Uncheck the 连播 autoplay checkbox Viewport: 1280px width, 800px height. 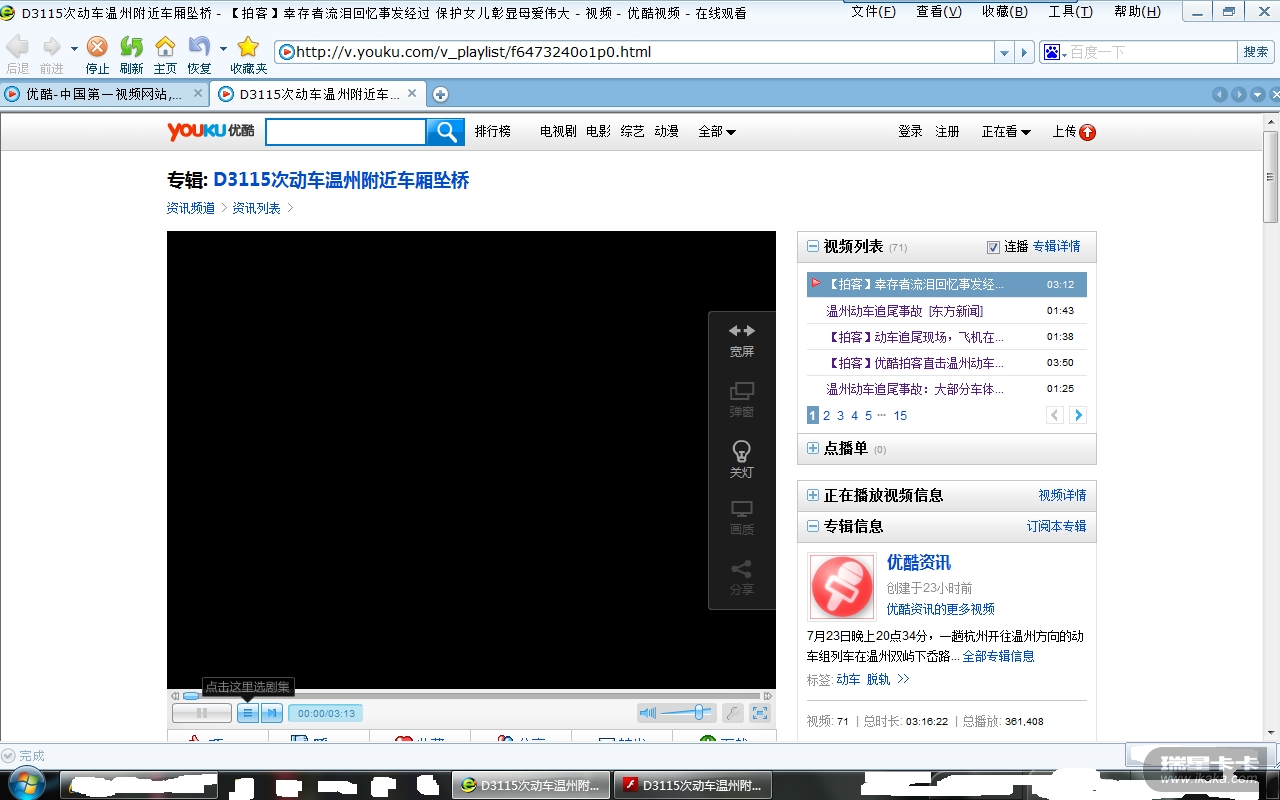(993, 247)
